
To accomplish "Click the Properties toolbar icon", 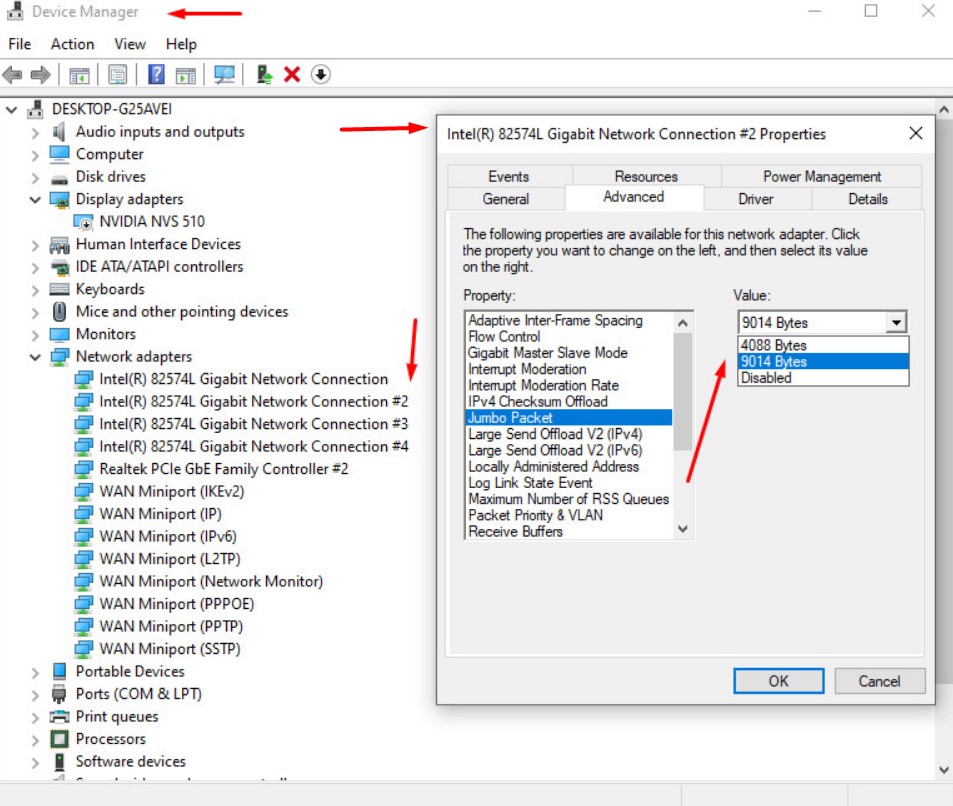I will coord(118,75).
